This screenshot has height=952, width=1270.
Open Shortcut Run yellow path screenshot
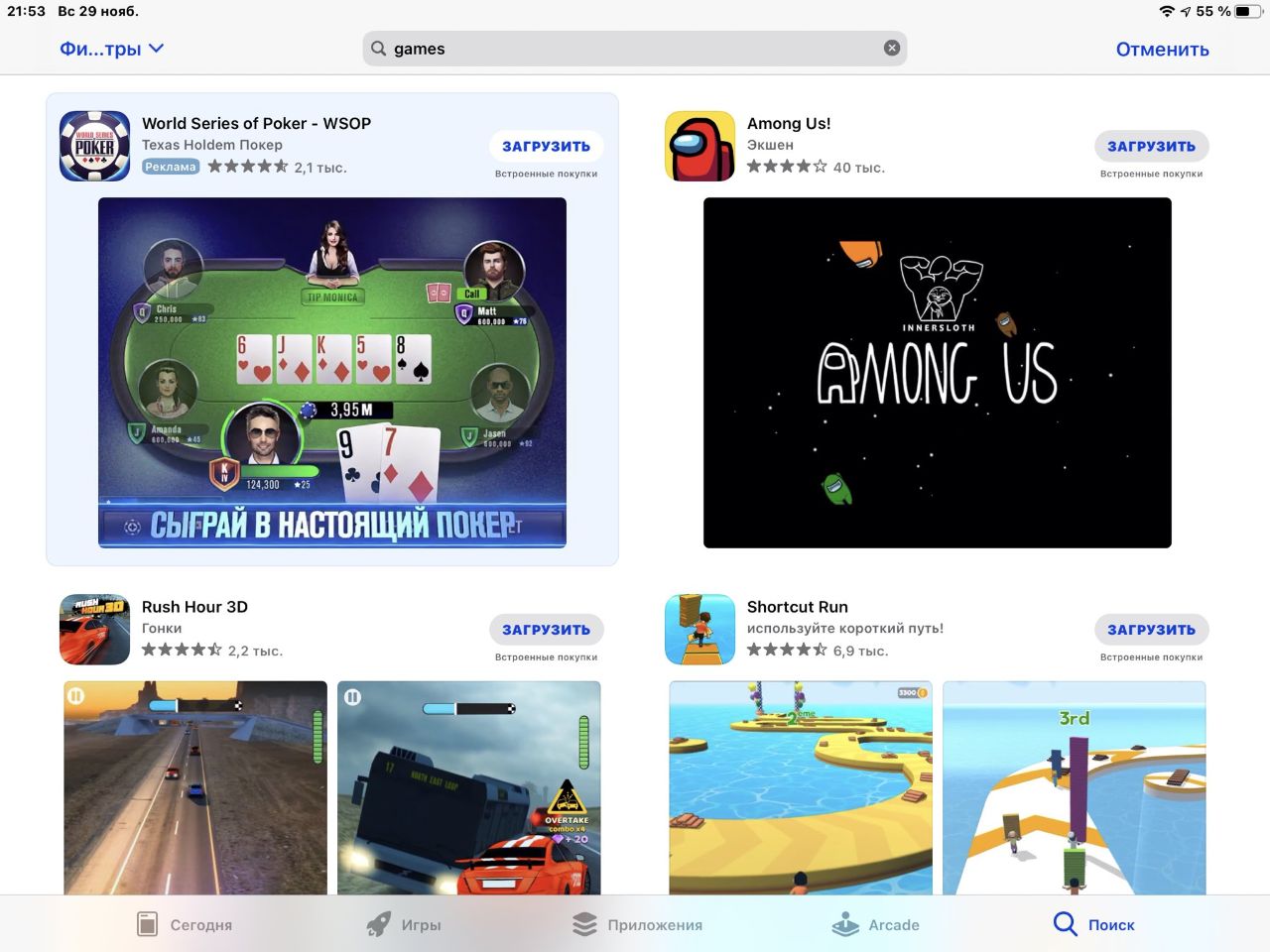point(801,787)
